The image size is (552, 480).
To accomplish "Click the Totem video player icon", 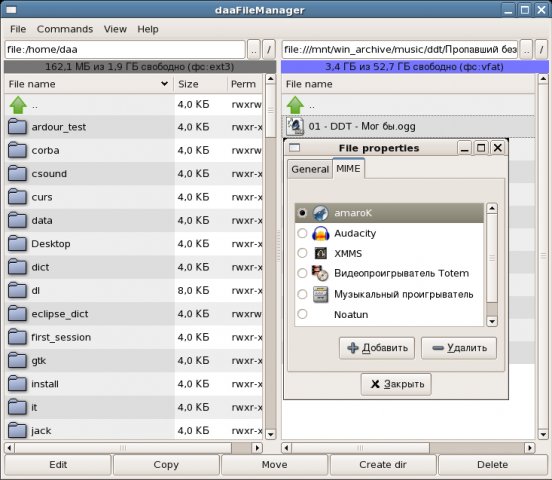I will [320, 274].
